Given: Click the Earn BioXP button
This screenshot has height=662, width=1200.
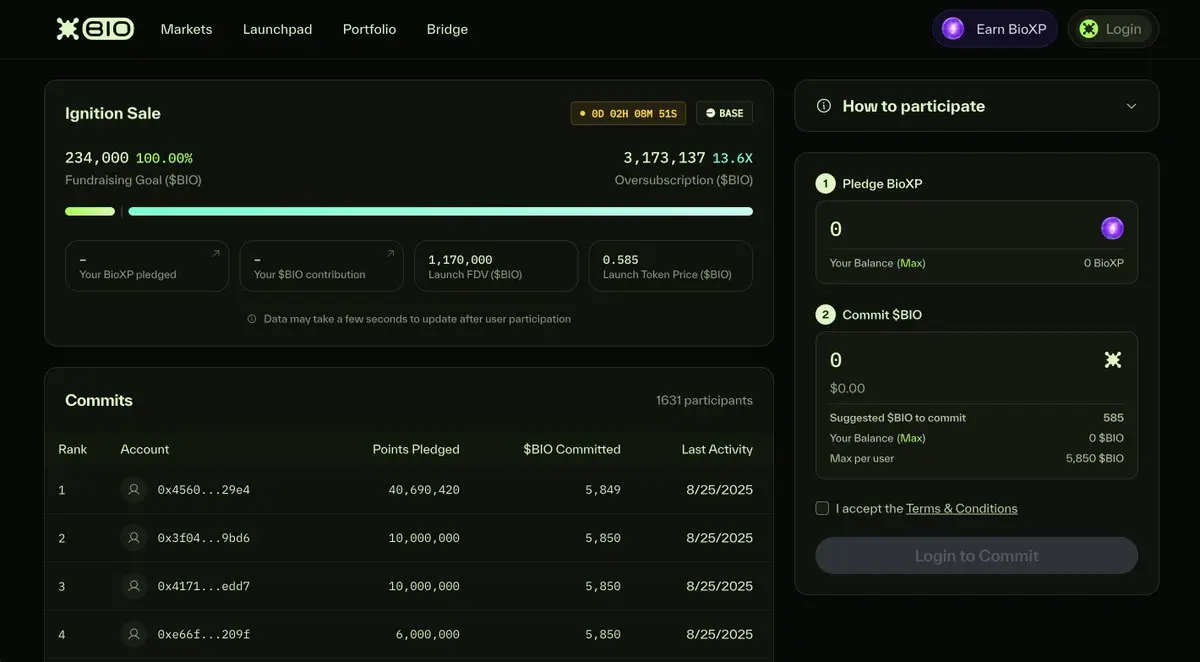Looking at the screenshot, I should pos(995,29).
